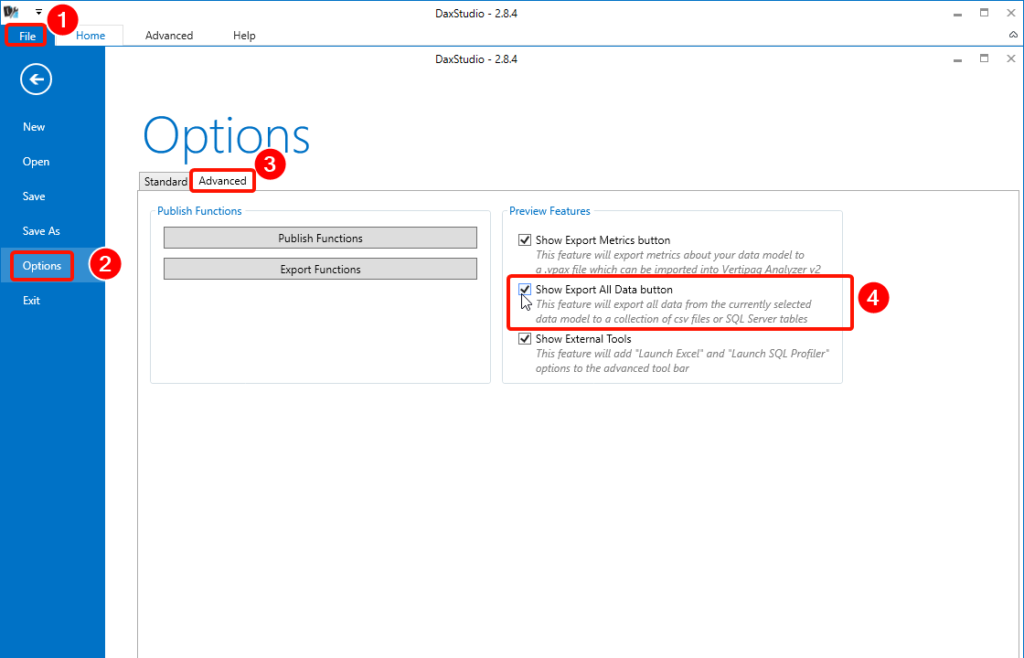Toggle Show Export All Data button checkbox
This screenshot has height=658, width=1024.
click(524, 289)
